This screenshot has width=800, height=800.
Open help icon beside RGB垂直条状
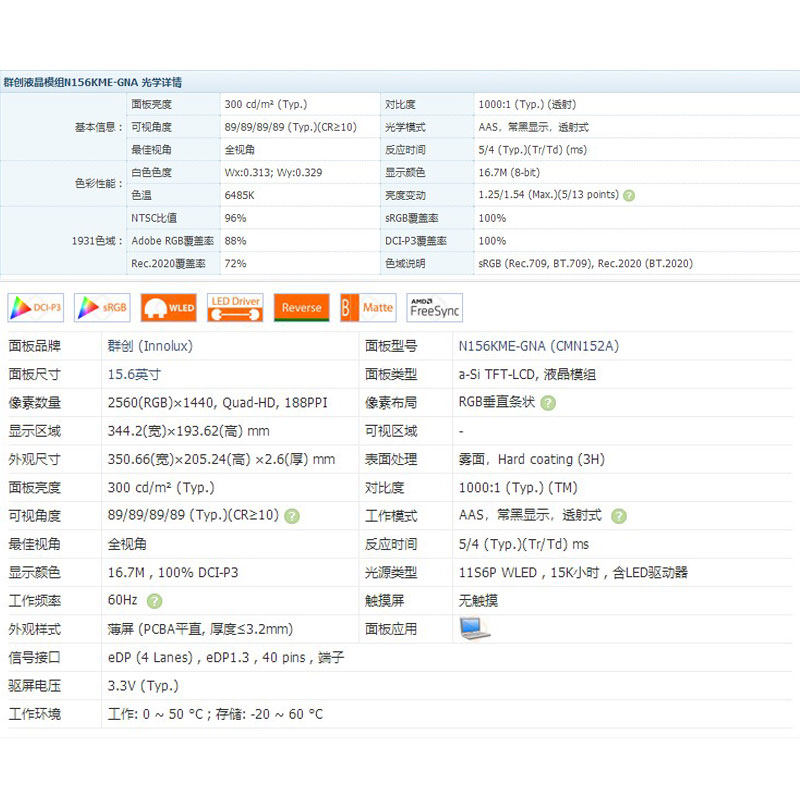point(548,403)
